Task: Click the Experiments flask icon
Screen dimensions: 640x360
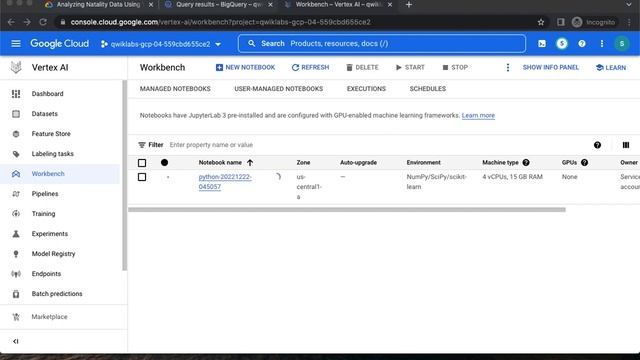Action: tap(16, 234)
